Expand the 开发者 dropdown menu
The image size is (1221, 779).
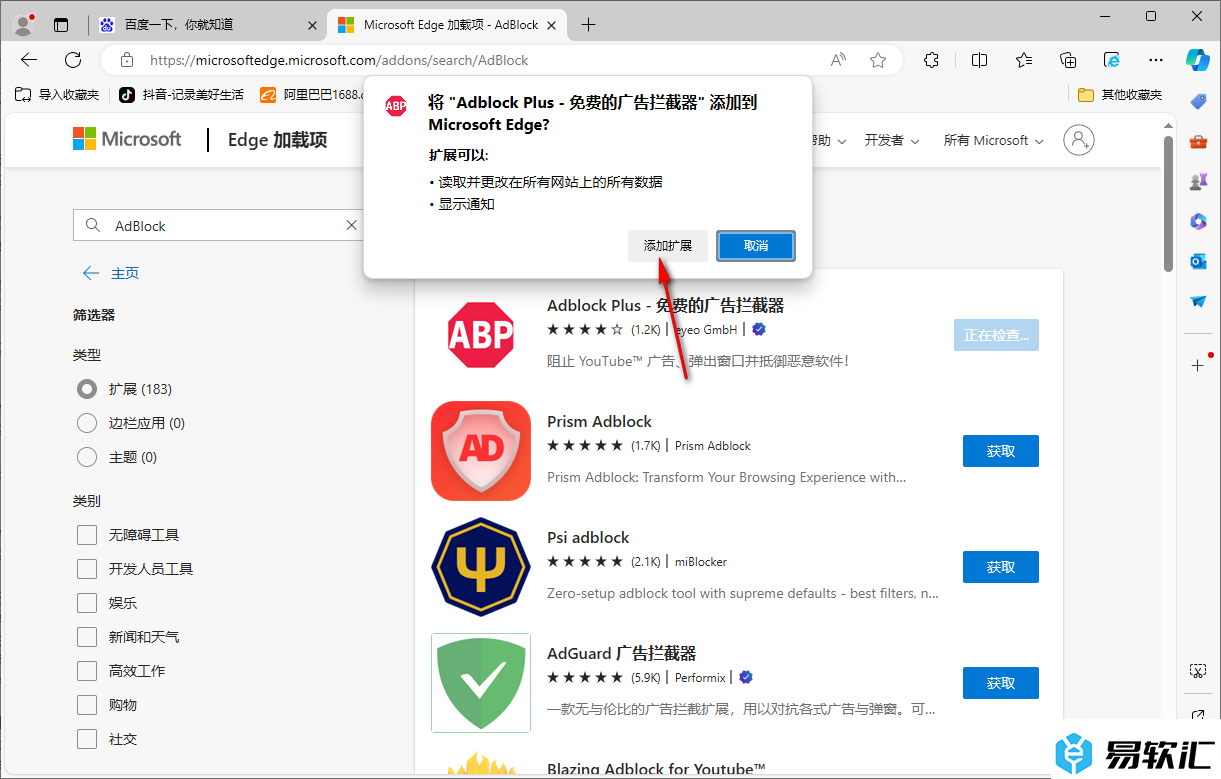click(891, 140)
